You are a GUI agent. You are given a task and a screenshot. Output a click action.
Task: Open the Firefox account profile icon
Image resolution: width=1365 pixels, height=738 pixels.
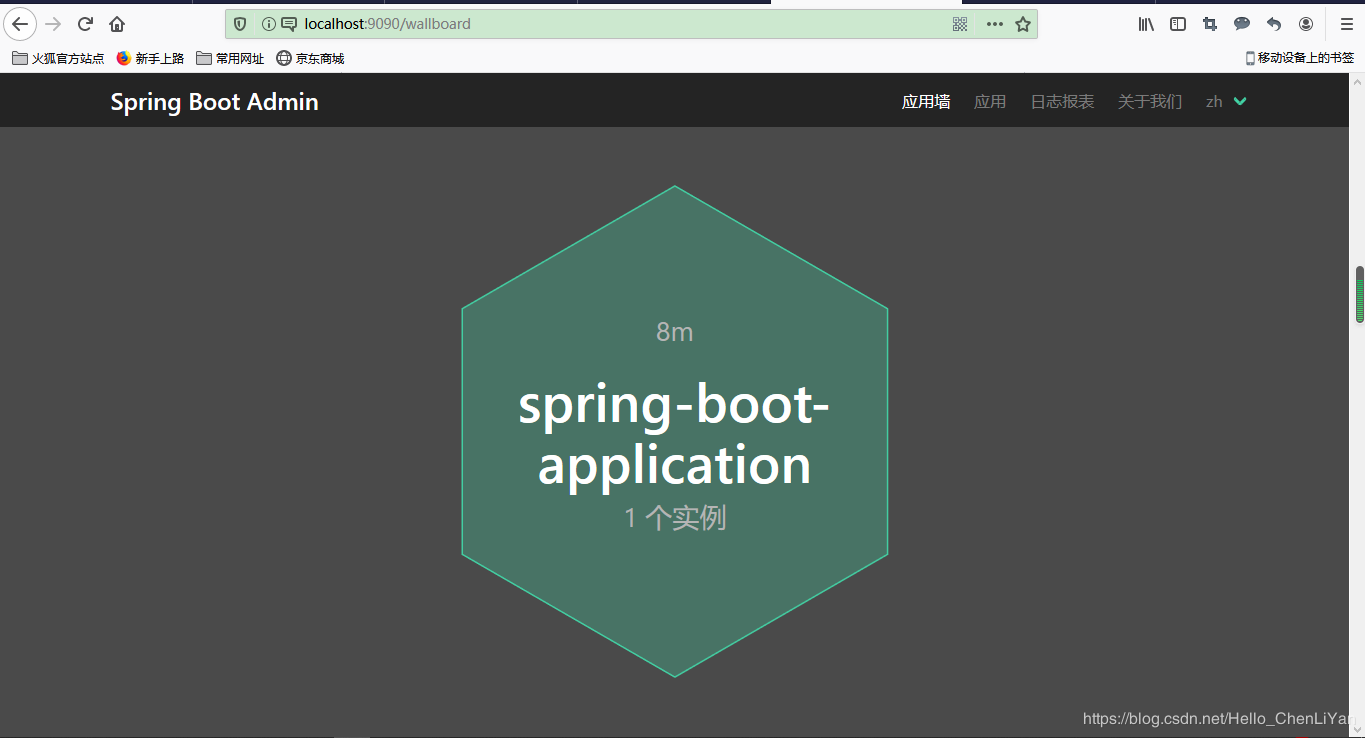pos(1305,23)
